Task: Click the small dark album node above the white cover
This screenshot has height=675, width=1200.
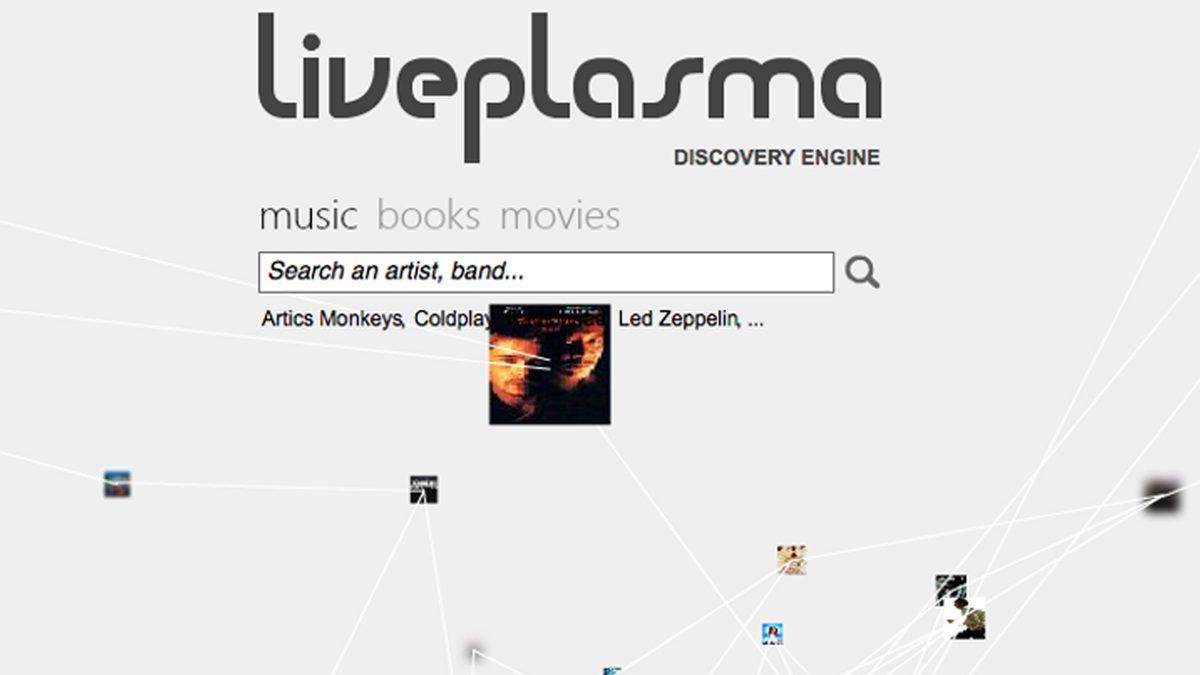Action: [x=951, y=589]
